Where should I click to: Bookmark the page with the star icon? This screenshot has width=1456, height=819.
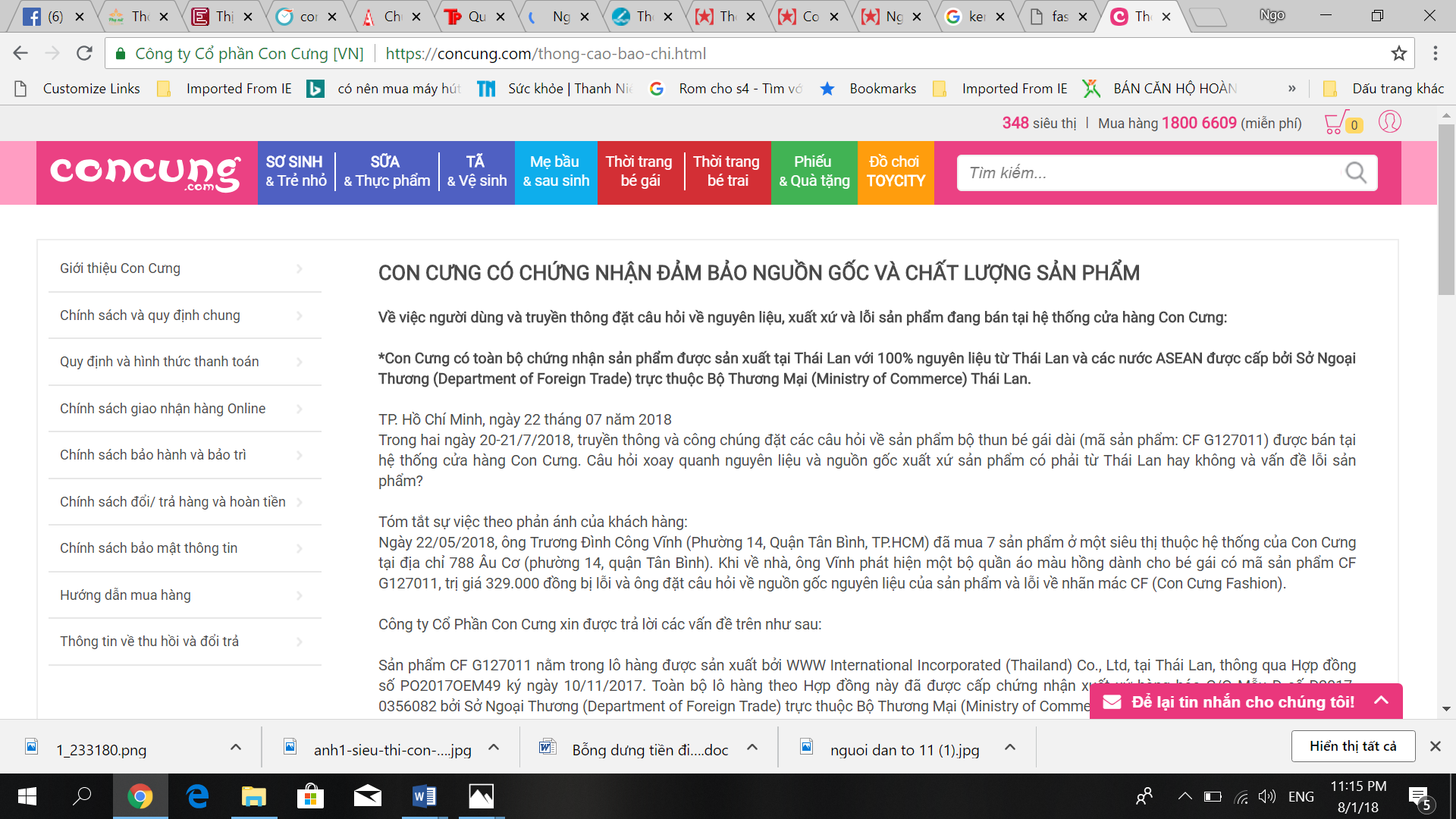1398,53
